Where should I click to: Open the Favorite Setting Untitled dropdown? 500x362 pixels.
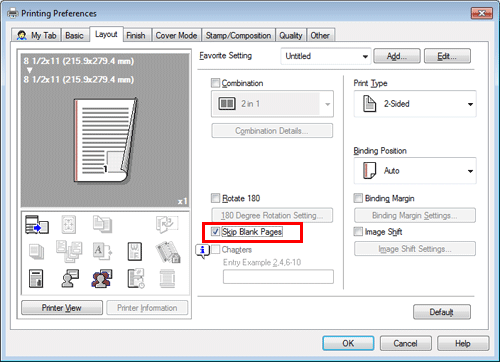pyautogui.click(x=326, y=56)
